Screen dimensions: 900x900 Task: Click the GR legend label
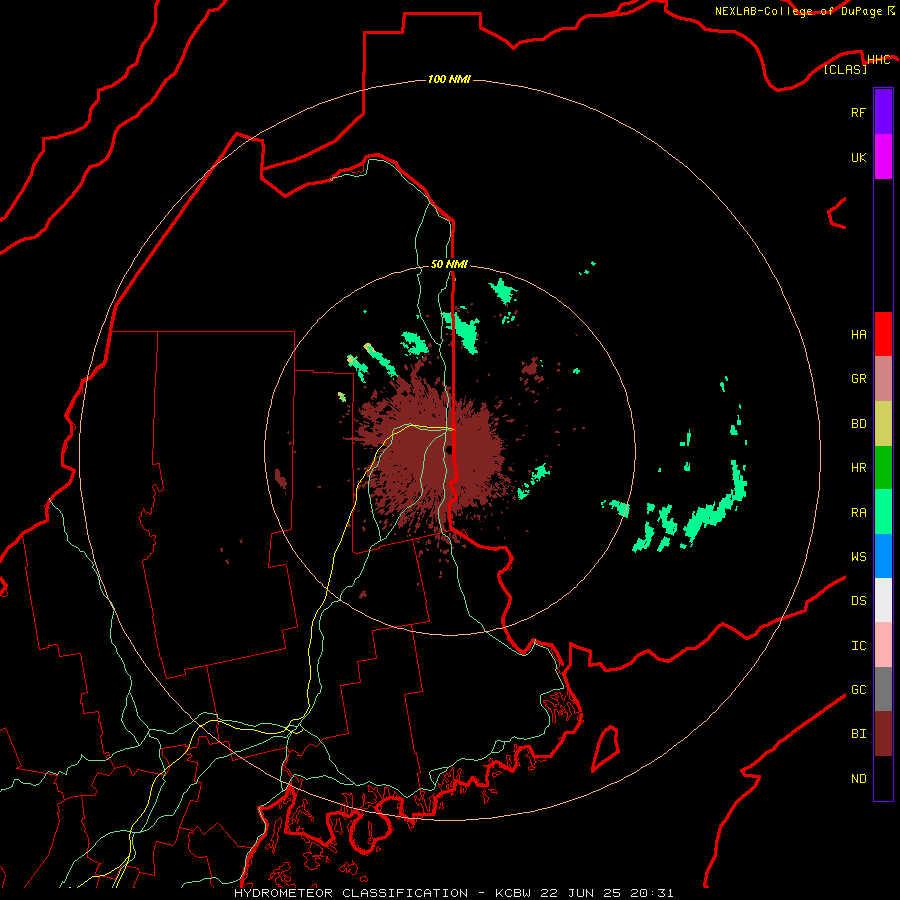(x=858, y=379)
